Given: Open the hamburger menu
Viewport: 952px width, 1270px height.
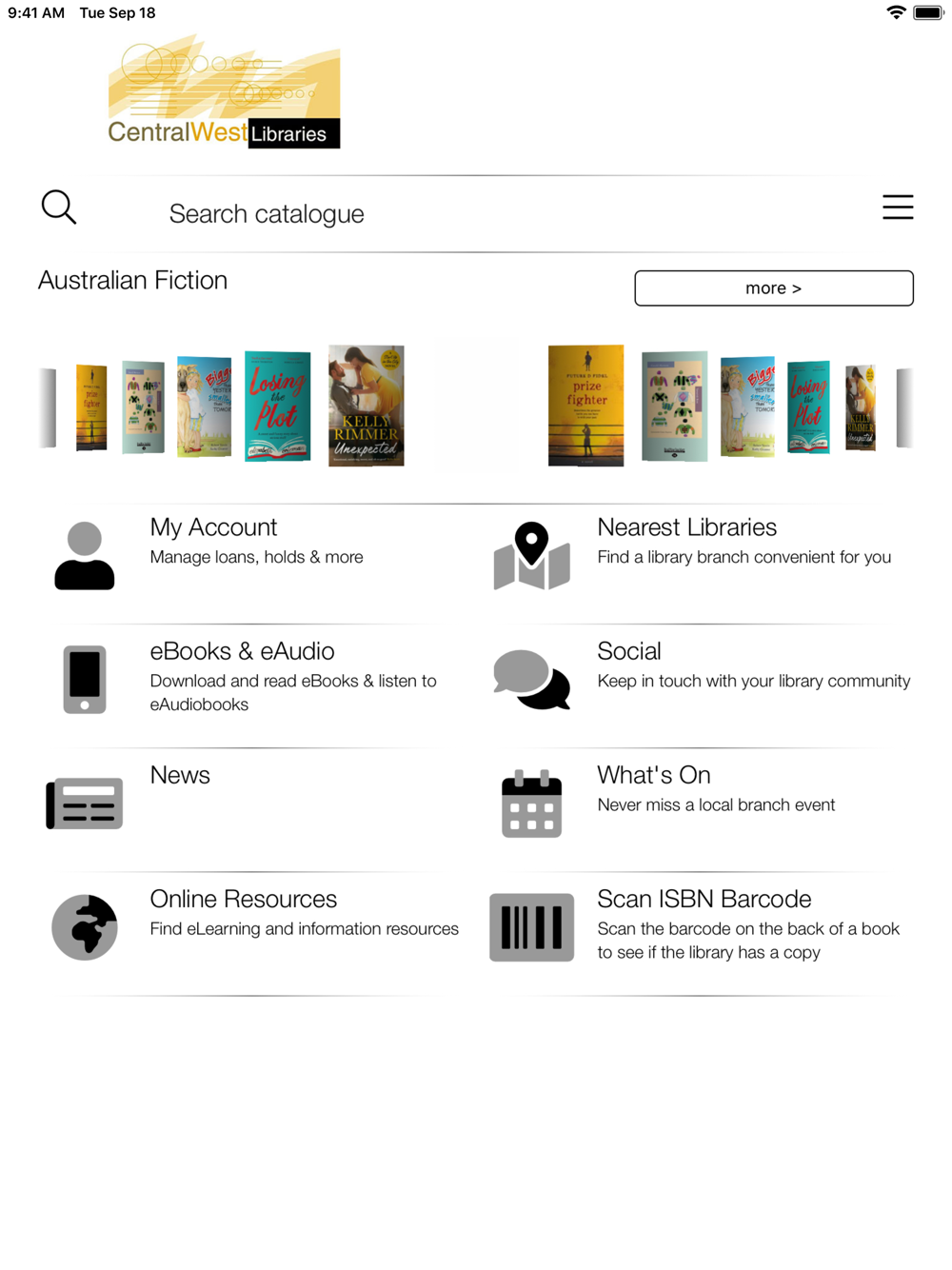Looking at the screenshot, I should pos(897,208).
